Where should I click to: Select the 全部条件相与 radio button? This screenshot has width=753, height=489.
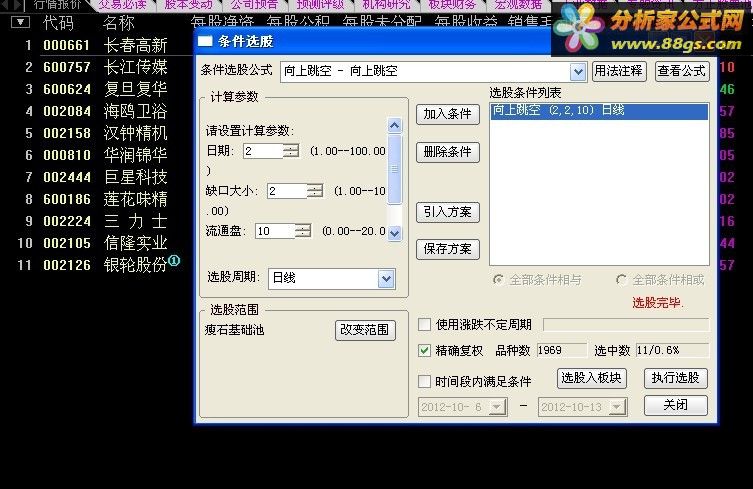(x=498, y=280)
